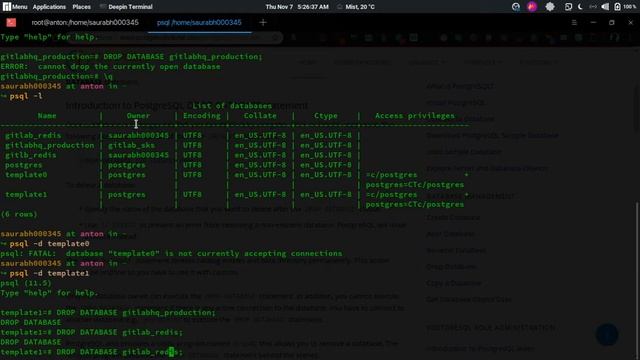640x360 pixels.
Task: Click 'DROP DATABASE gitlabhq_production;' at the template1 prompt
Action: click(136, 313)
